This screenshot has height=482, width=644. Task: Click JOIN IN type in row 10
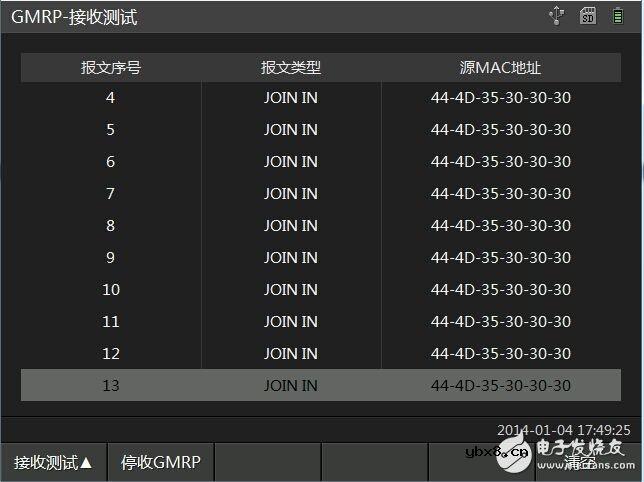point(291,290)
